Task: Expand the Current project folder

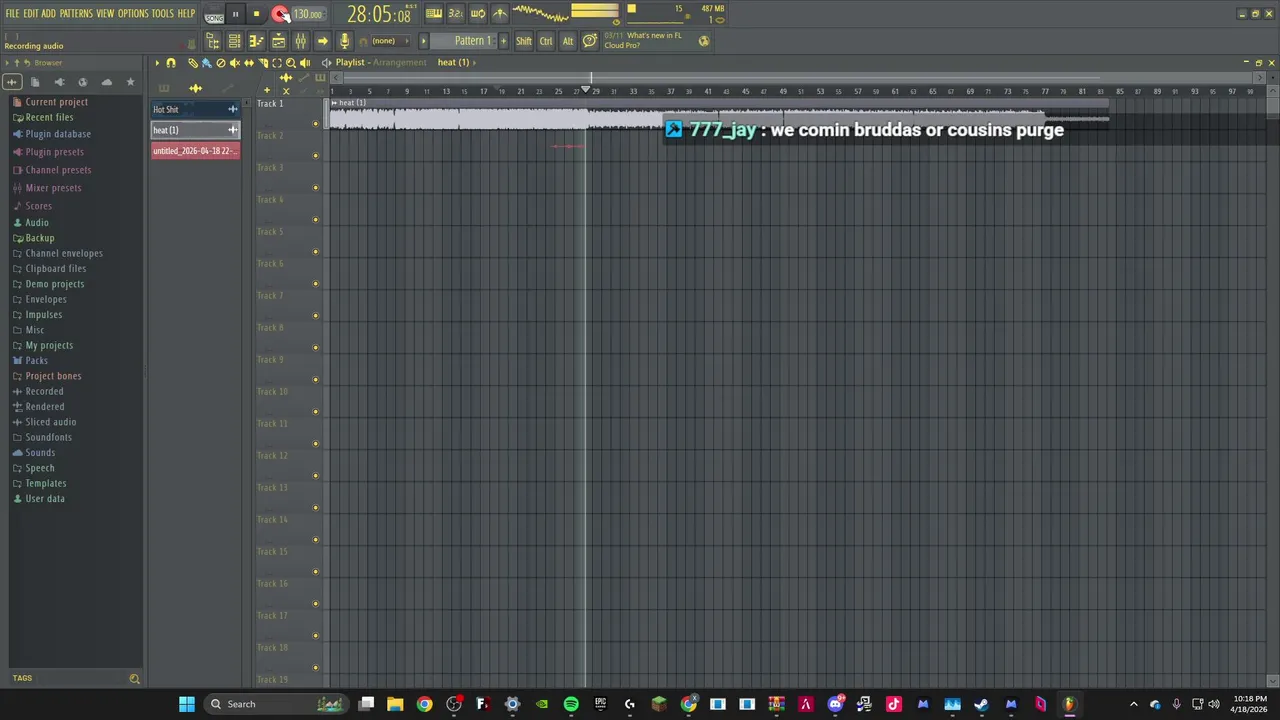Action: coord(50,102)
